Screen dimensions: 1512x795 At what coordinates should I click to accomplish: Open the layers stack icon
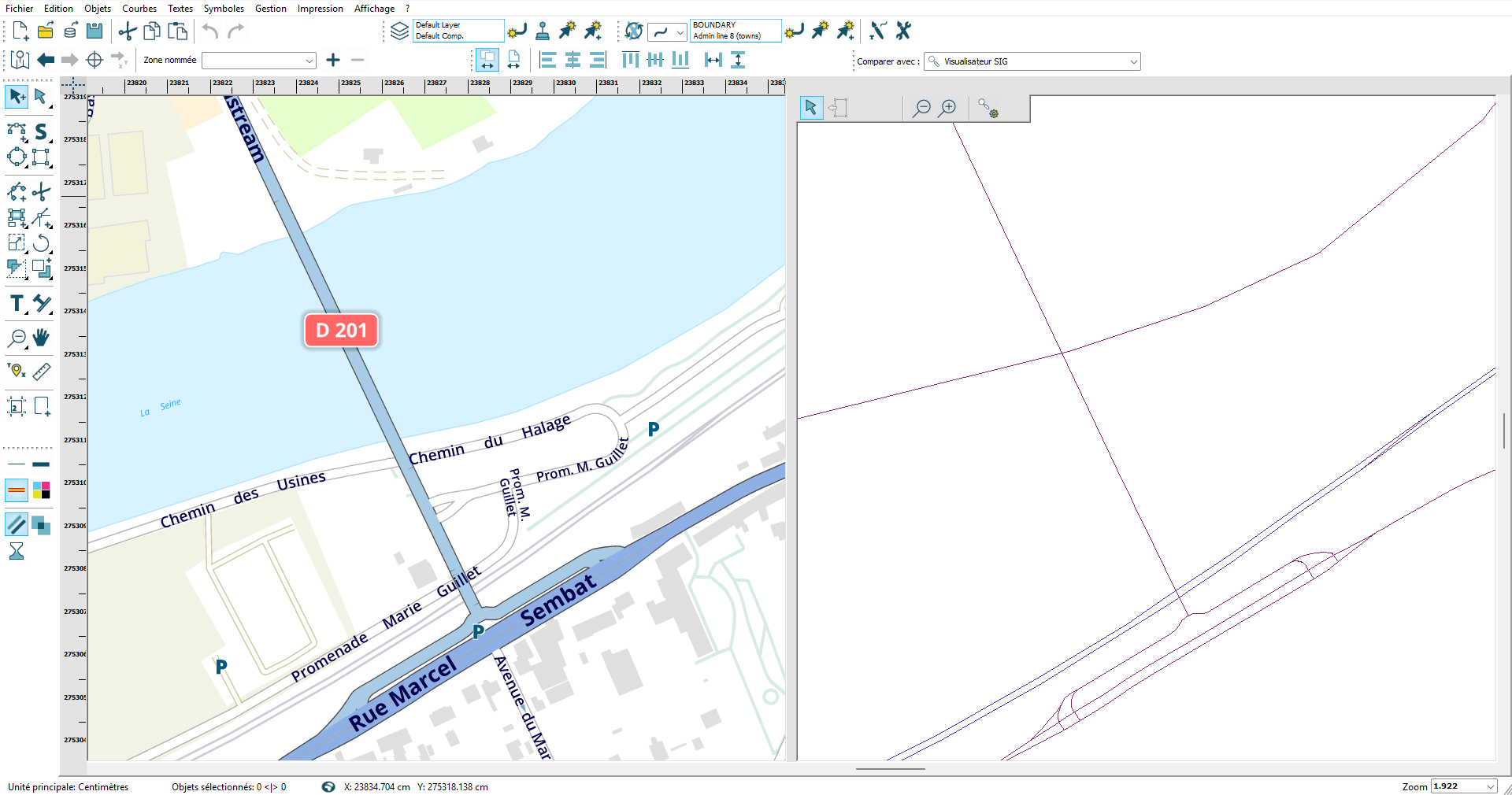click(399, 31)
